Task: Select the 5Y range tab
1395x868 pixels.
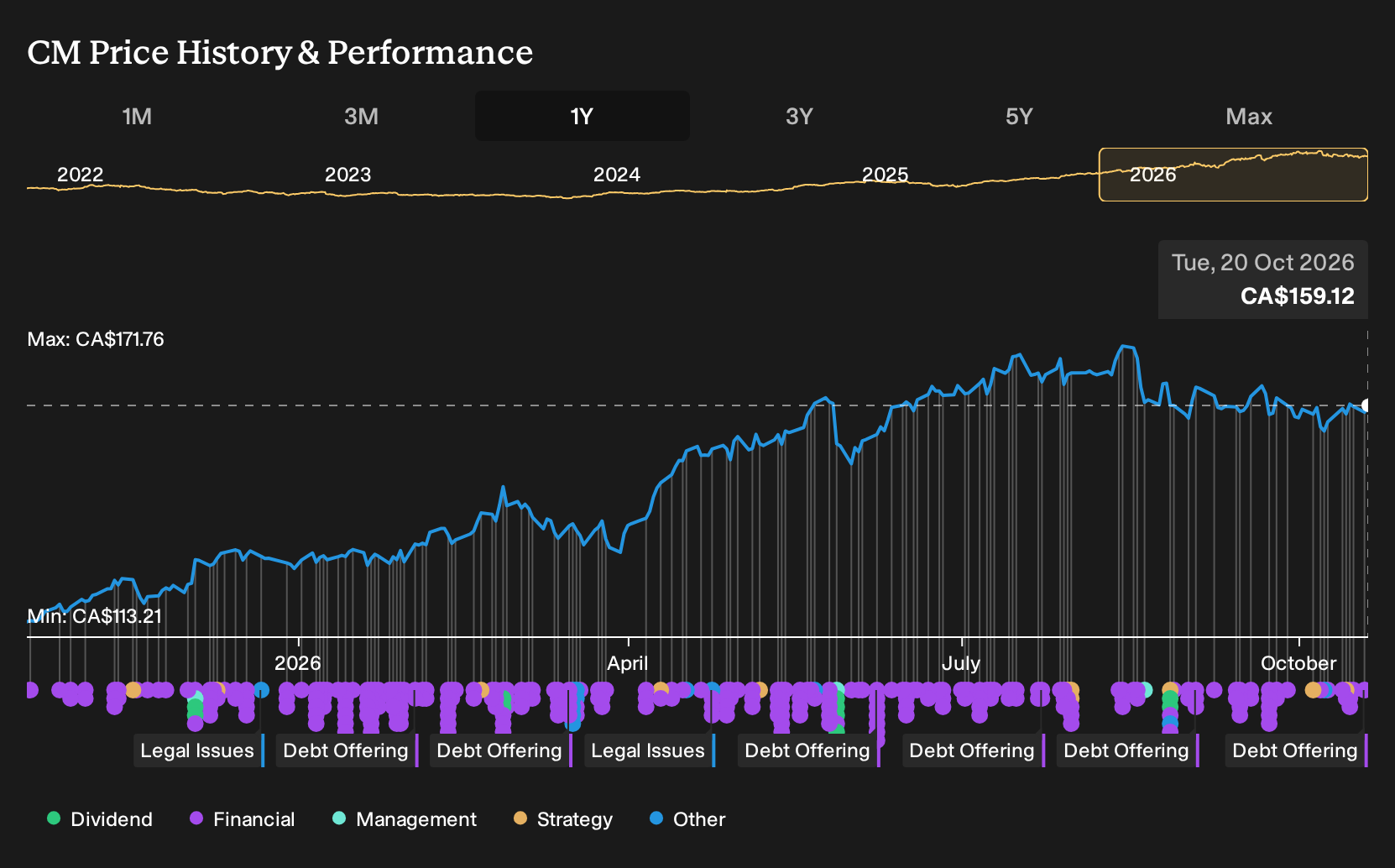Action: click(1019, 116)
